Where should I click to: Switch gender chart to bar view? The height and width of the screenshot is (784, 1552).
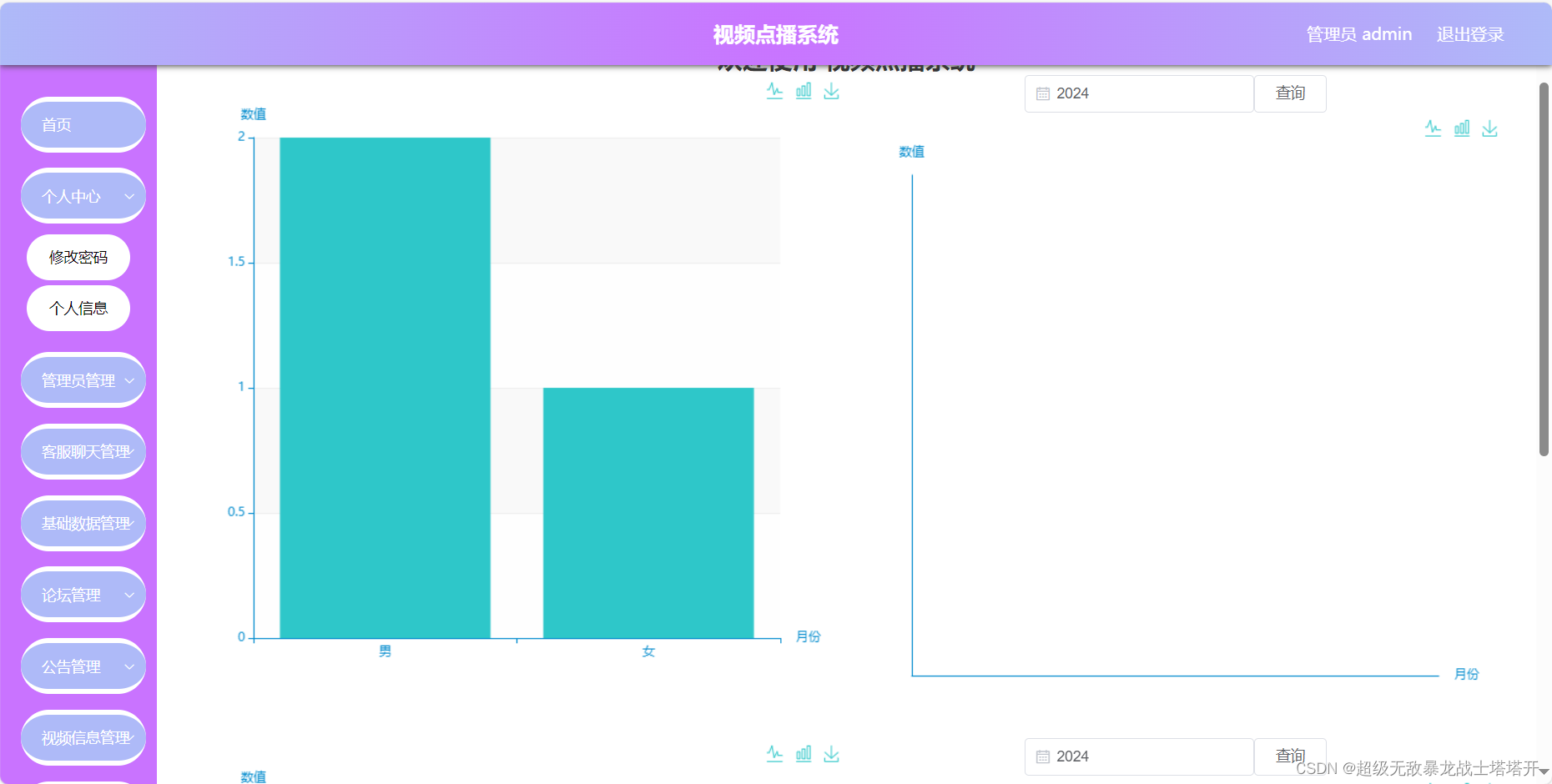pos(804,91)
